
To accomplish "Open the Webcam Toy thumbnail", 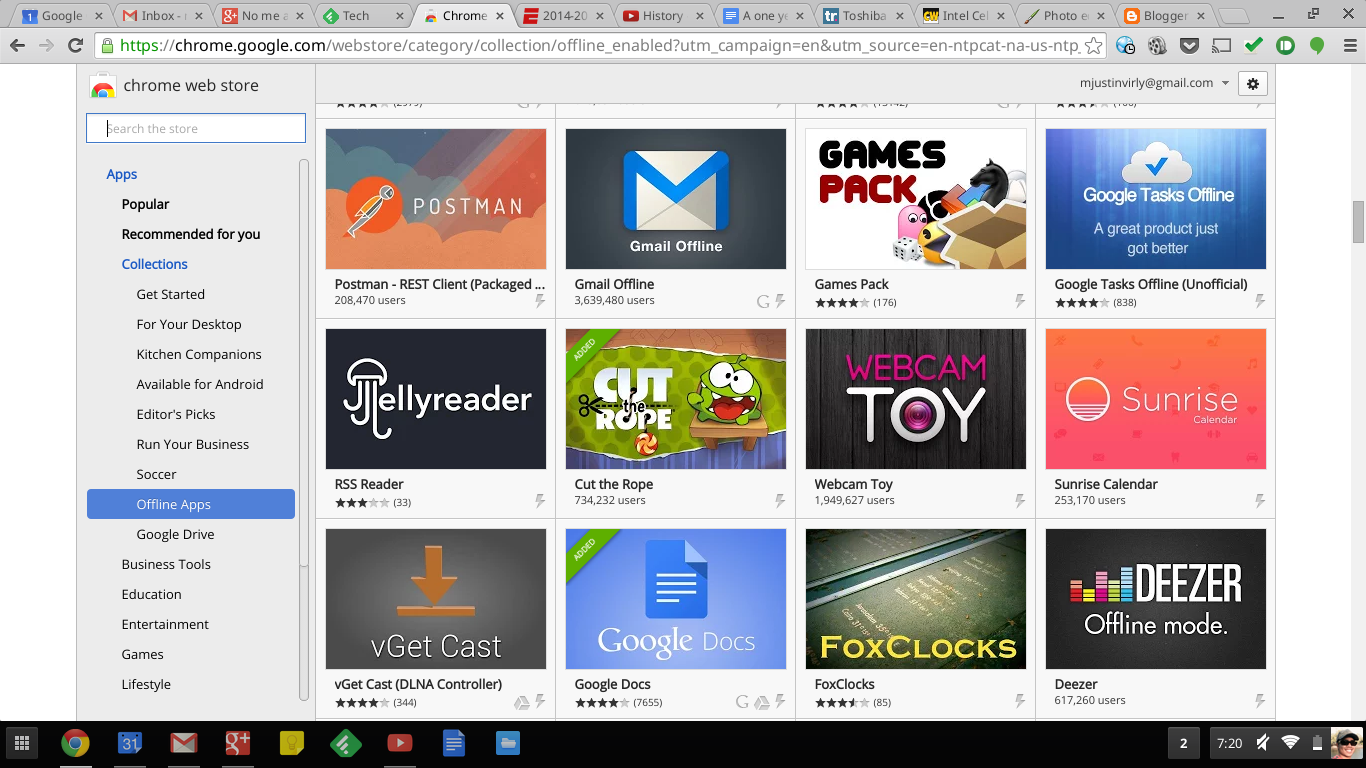I will [x=916, y=399].
